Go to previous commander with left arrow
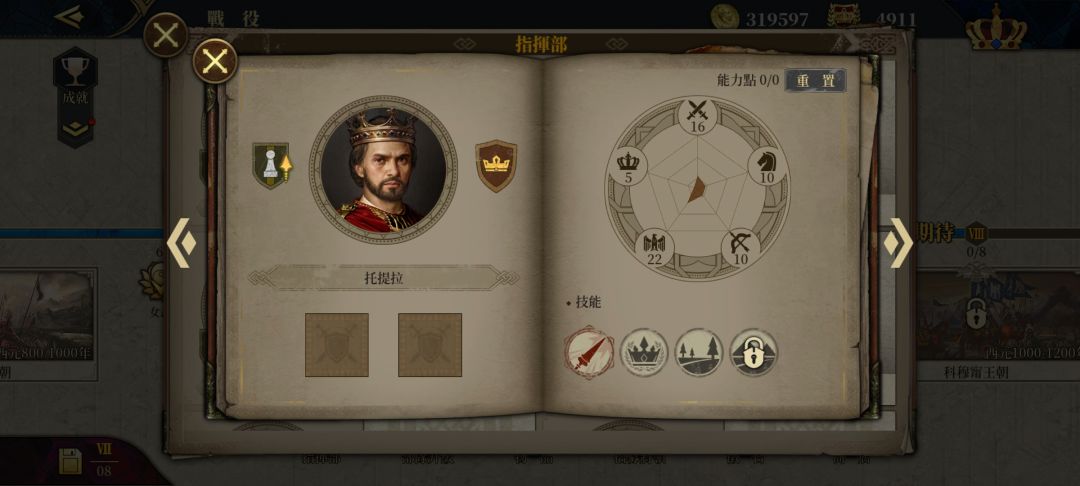This screenshot has width=1080, height=486. [182, 243]
